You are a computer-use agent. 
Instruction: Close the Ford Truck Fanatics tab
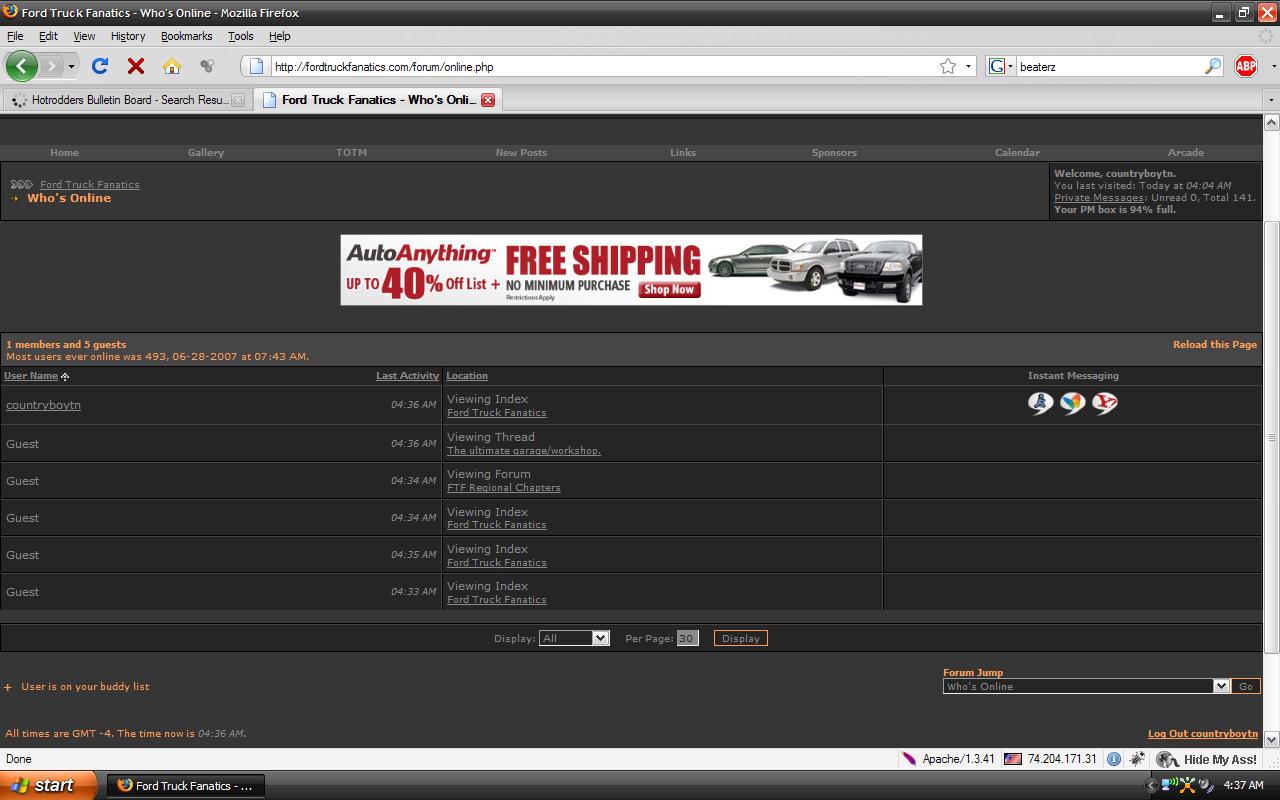488,100
